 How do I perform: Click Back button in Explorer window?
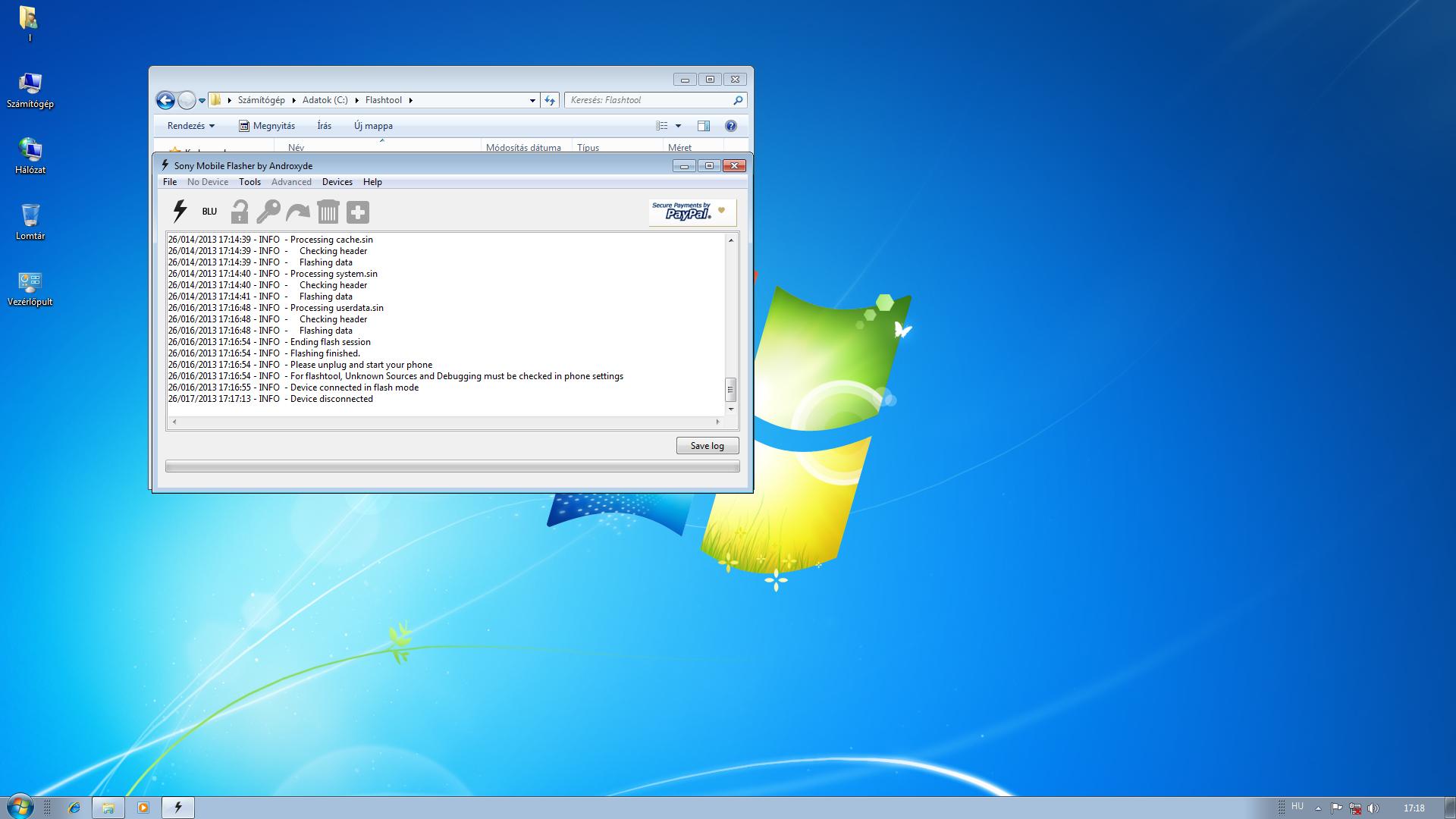165,100
